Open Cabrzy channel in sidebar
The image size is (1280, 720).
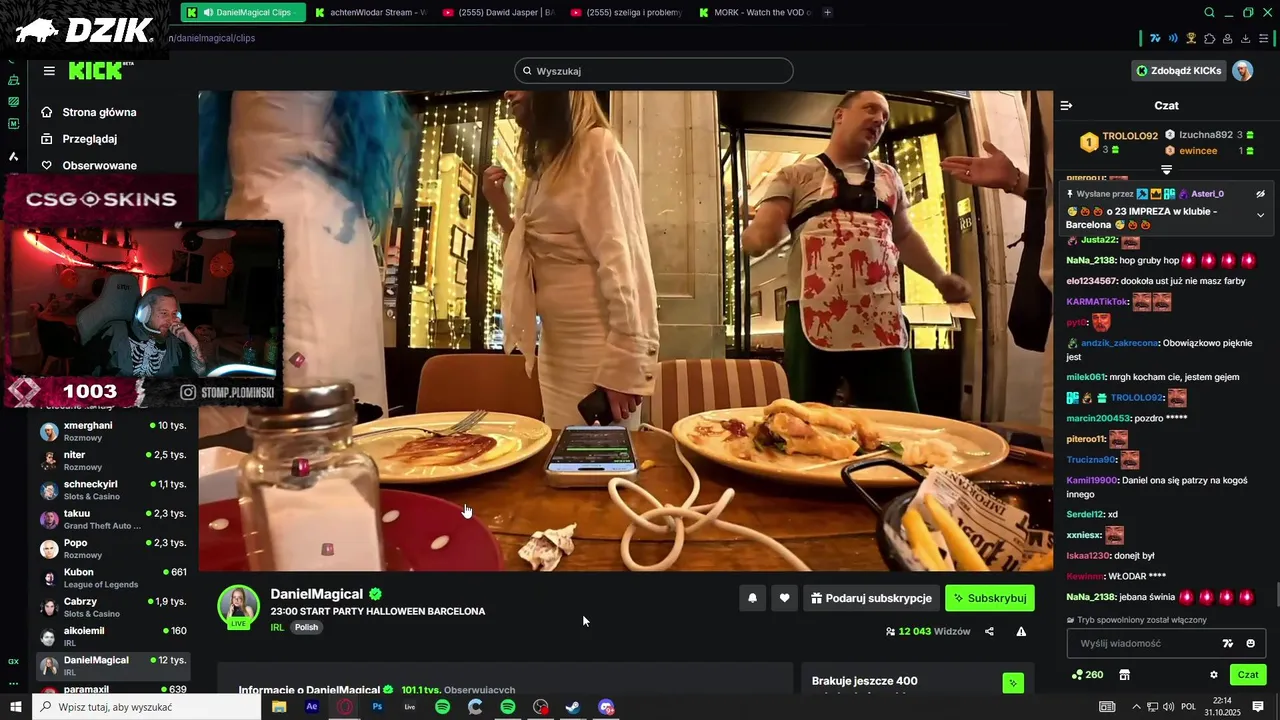pos(113,607)
